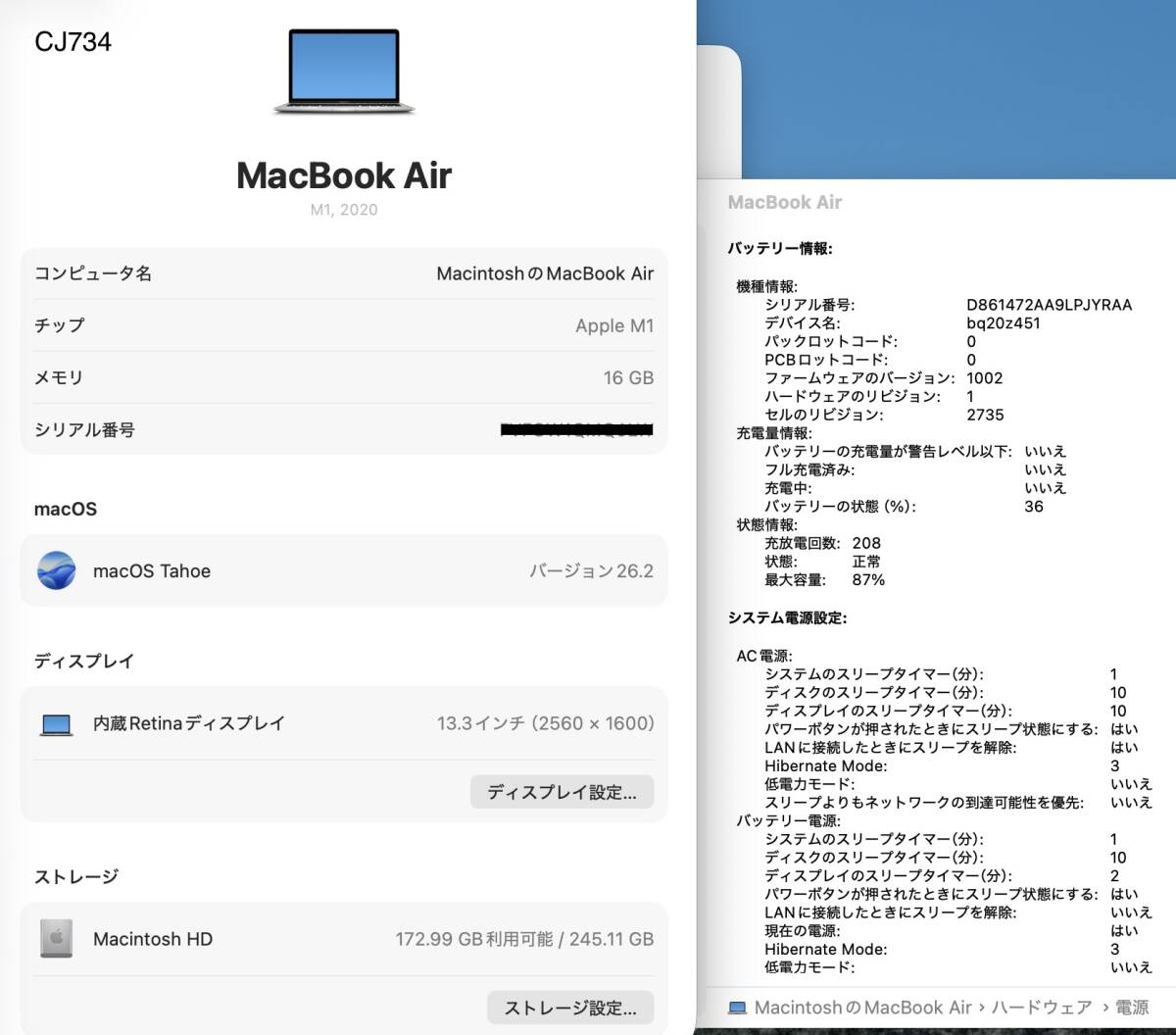The width and height of the screenshot is (1176, 1035).
Task: Click the MacBook Air title heading
Action: coord(344,175)
